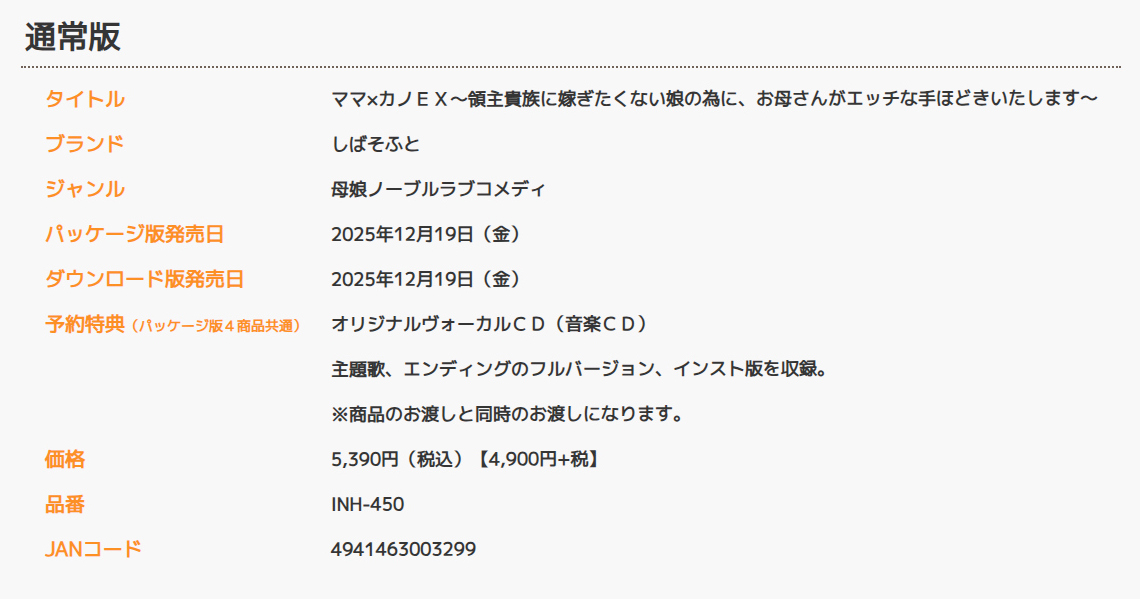Click the パッケージ版発売日 label
This screenshot has height=599, width=1140.
pyautogui.click(x=134, y=234)
